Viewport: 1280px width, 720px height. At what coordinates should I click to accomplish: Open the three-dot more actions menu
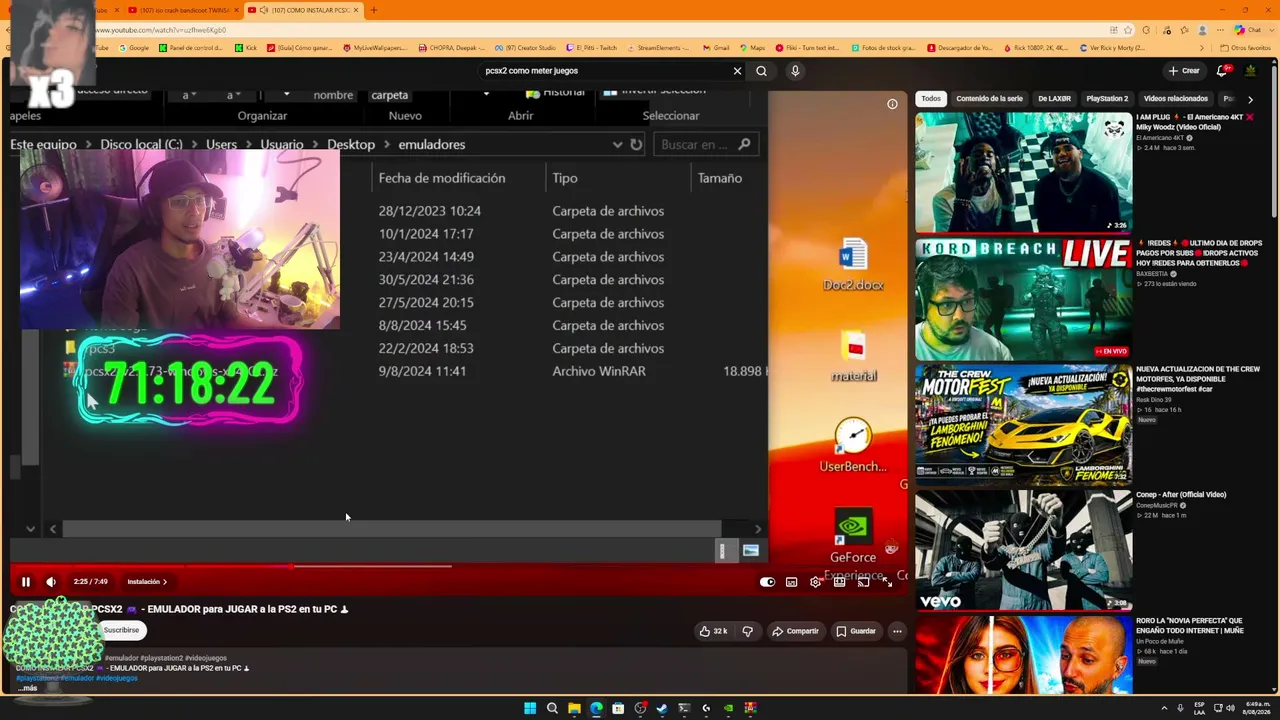point(897,631)
